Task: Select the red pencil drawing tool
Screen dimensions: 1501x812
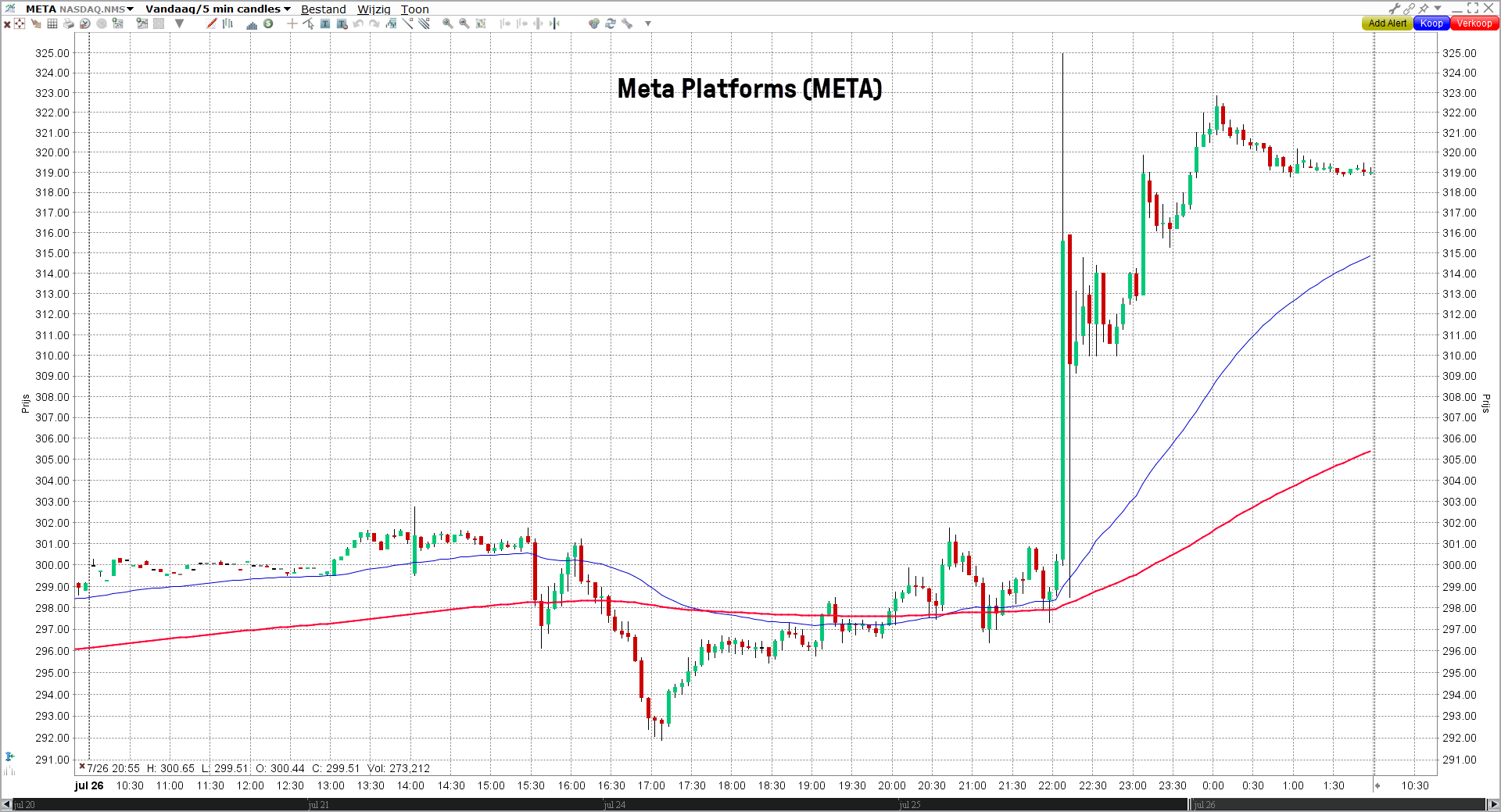Action: pos(212,23)
